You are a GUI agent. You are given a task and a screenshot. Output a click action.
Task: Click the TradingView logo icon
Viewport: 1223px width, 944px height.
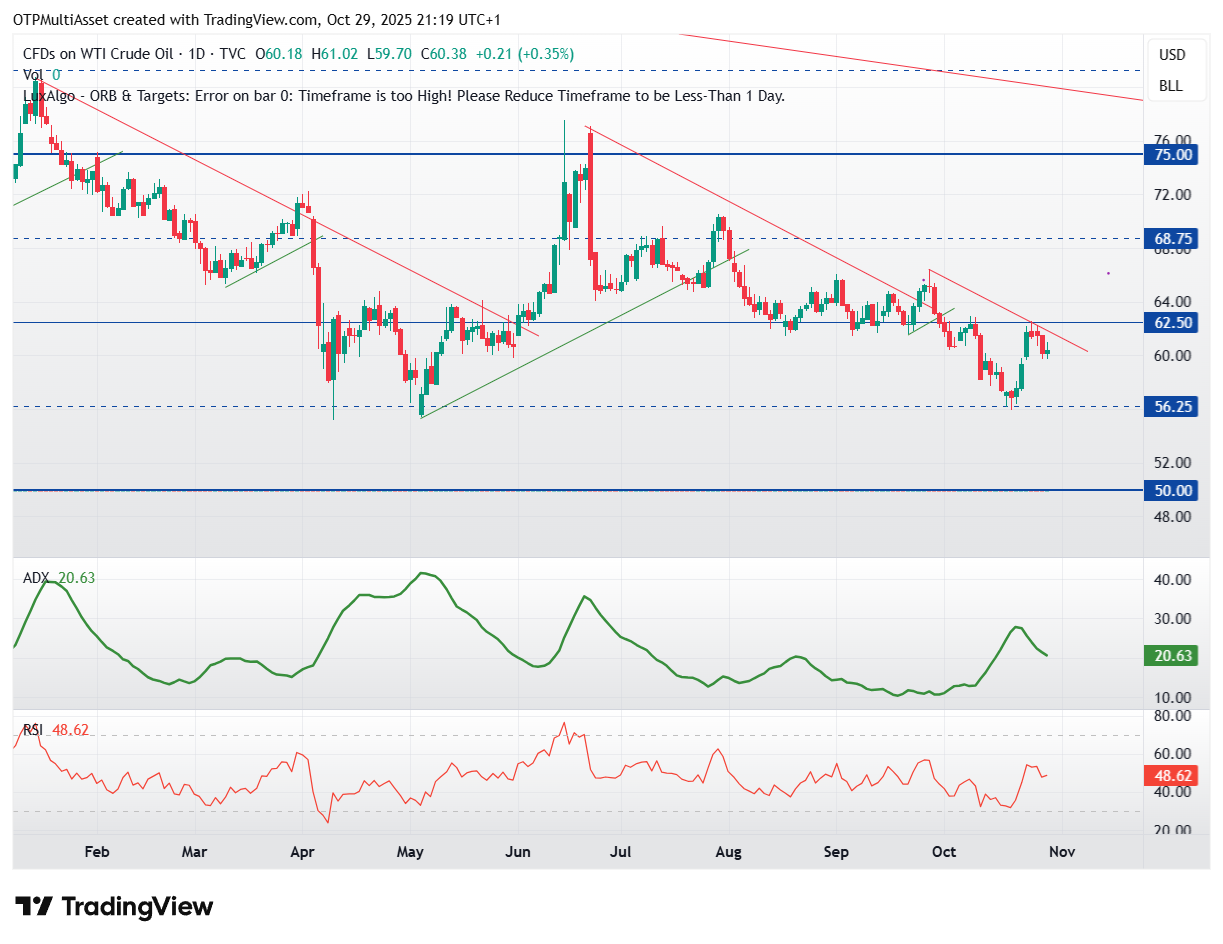click(35, 907)
